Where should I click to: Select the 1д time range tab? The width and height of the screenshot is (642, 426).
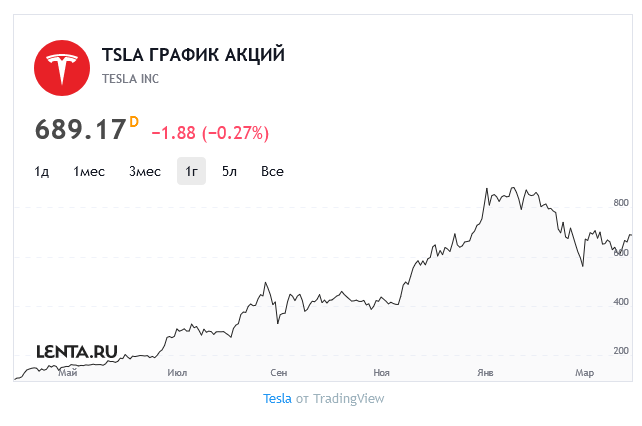tap(41, 171)
